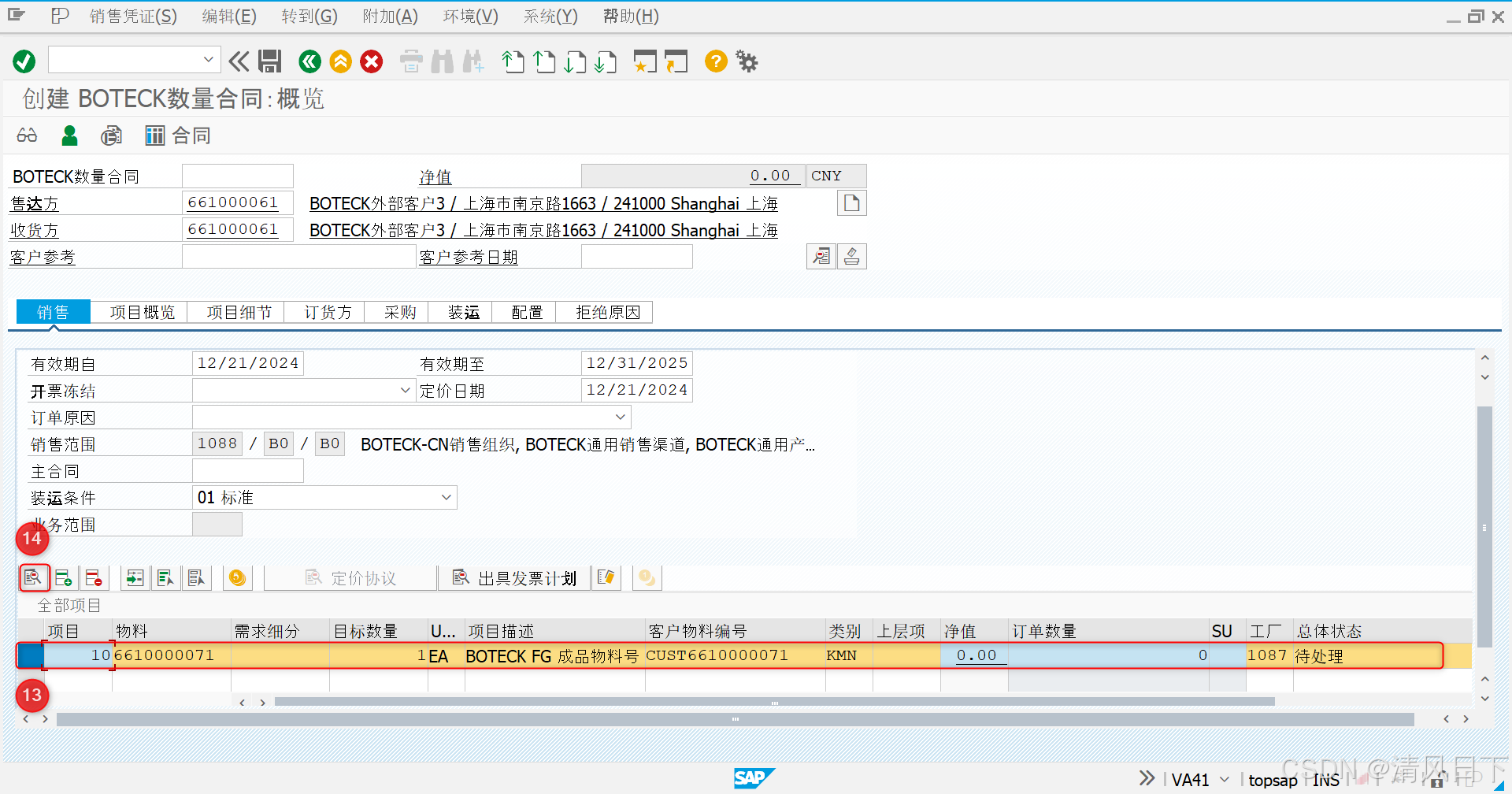Screen dimensions: 1512x794
Task: Click the green Back arrow icon
Action: (309, 61)
